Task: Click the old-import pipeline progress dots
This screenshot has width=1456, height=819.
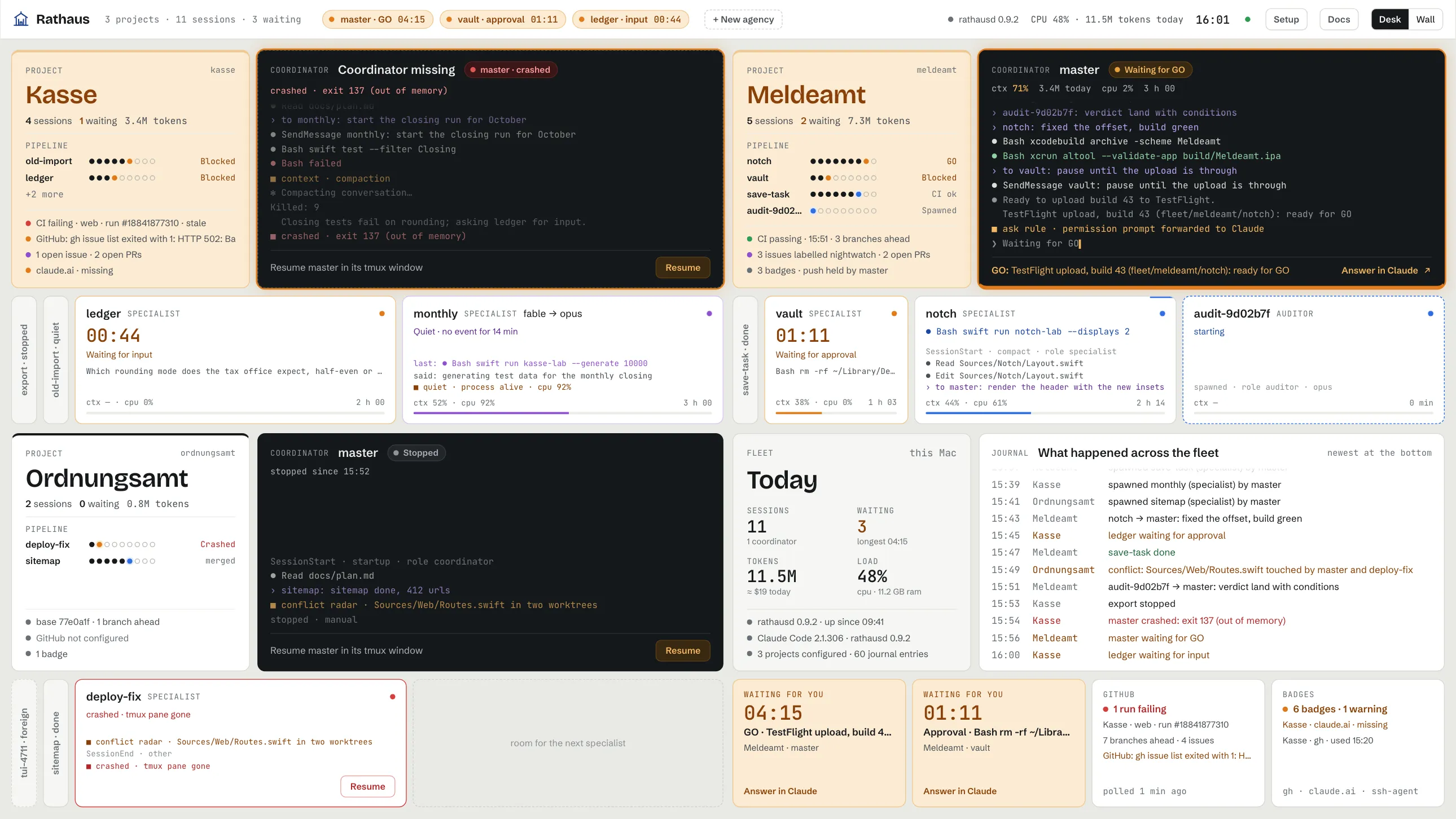Action: pyautogui.click(x=121, y=161)
